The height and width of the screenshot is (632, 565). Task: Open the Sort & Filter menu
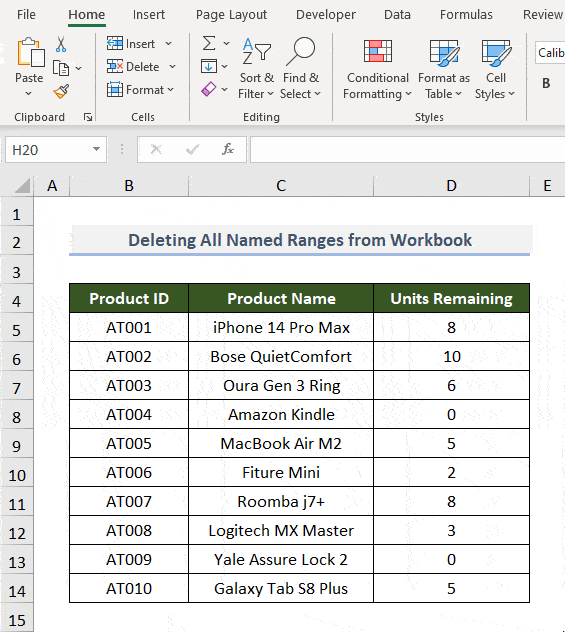pos(256,68)
